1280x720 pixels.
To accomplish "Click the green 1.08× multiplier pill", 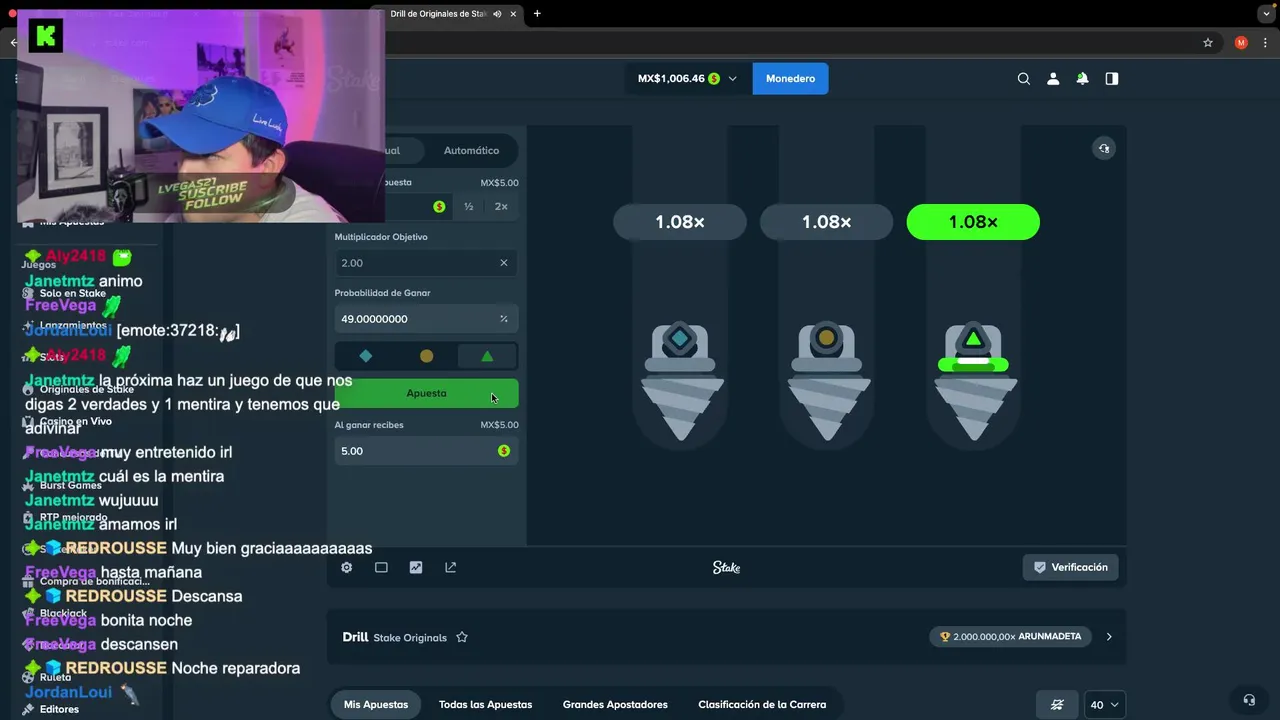I will coord(973,222).
